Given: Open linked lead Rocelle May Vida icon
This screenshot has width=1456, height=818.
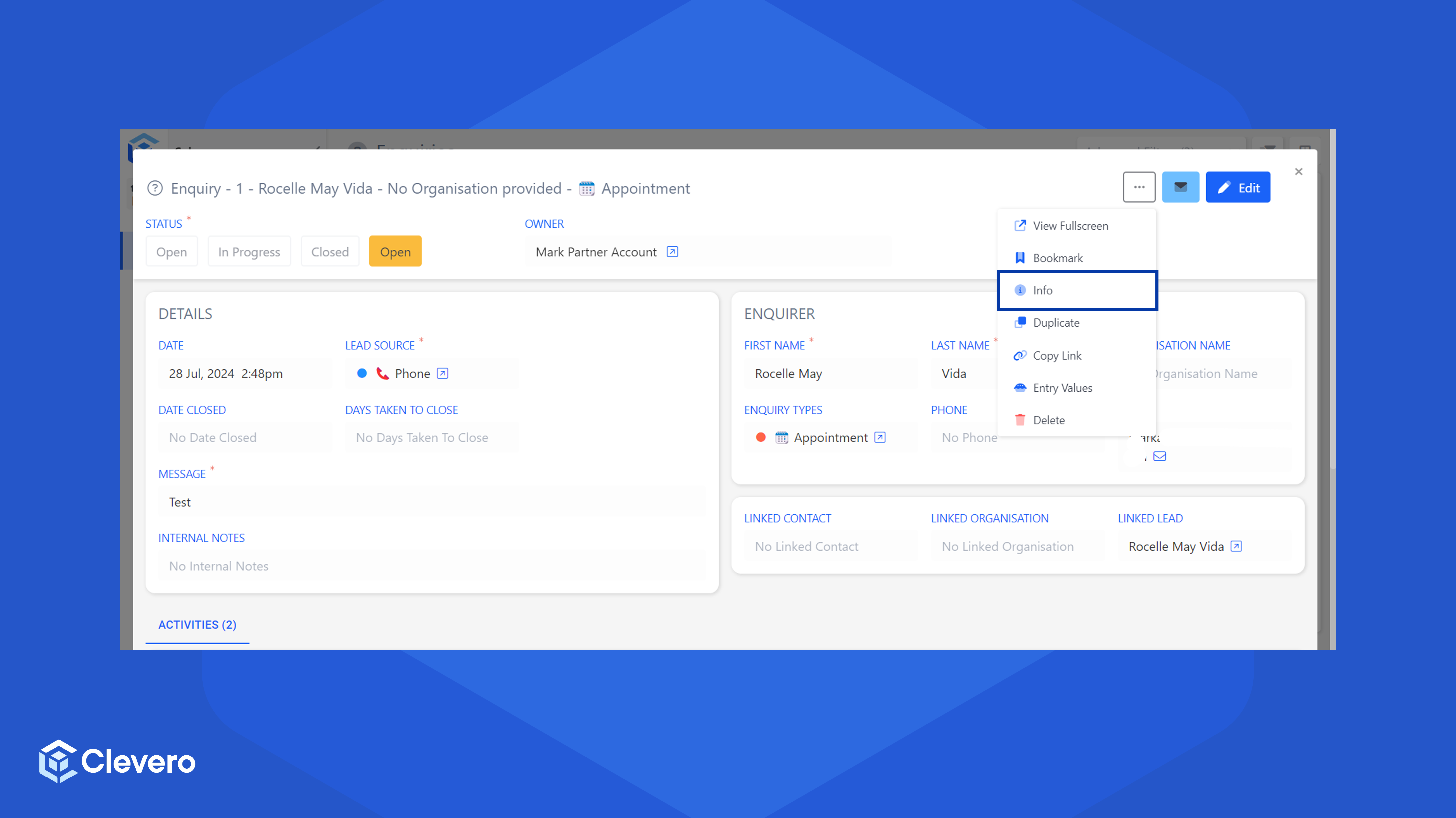Looking at the screenshot, I should click(x=1236, y=546).
